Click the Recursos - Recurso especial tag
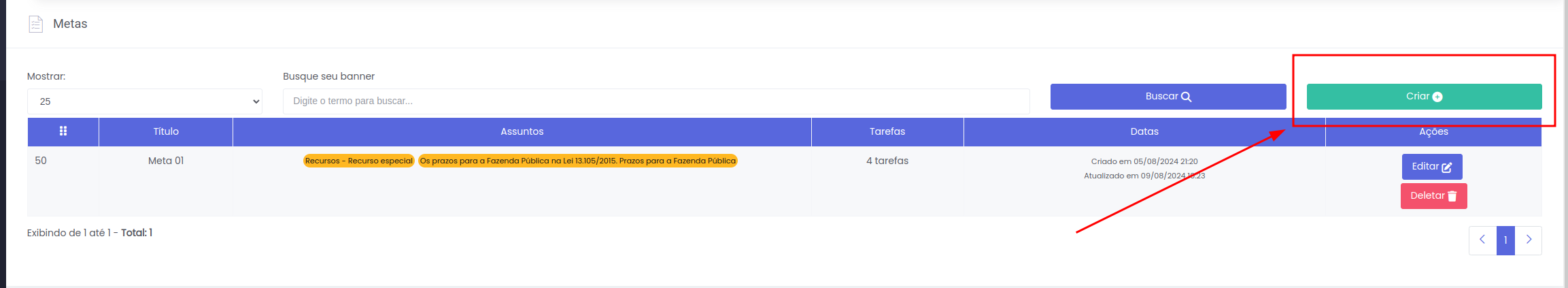The image size is (1568, 288). 358,161
